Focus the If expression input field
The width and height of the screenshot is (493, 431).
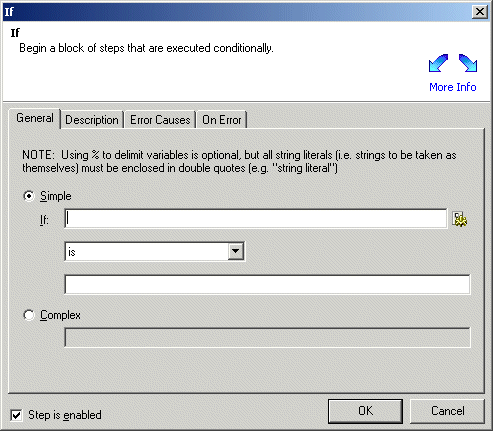(x=256, y=219)
